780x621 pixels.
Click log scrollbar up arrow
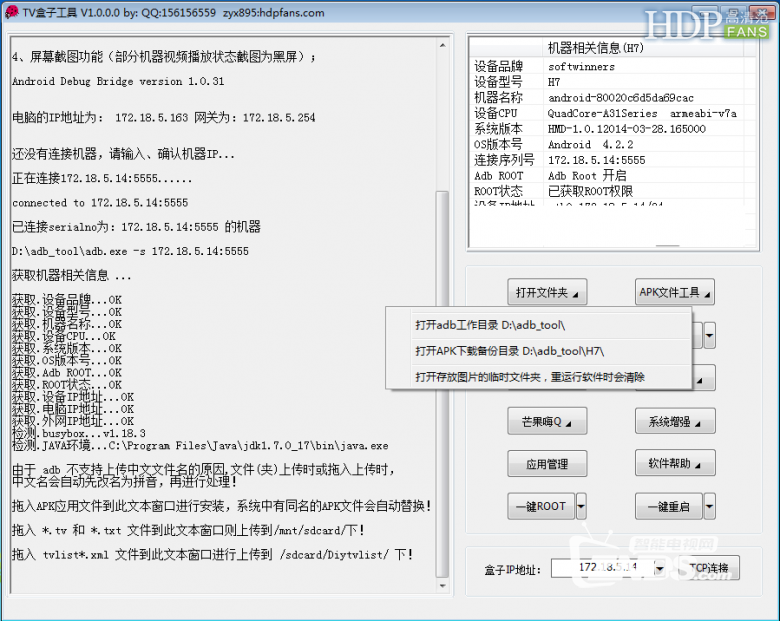click(x=442, y=45)
